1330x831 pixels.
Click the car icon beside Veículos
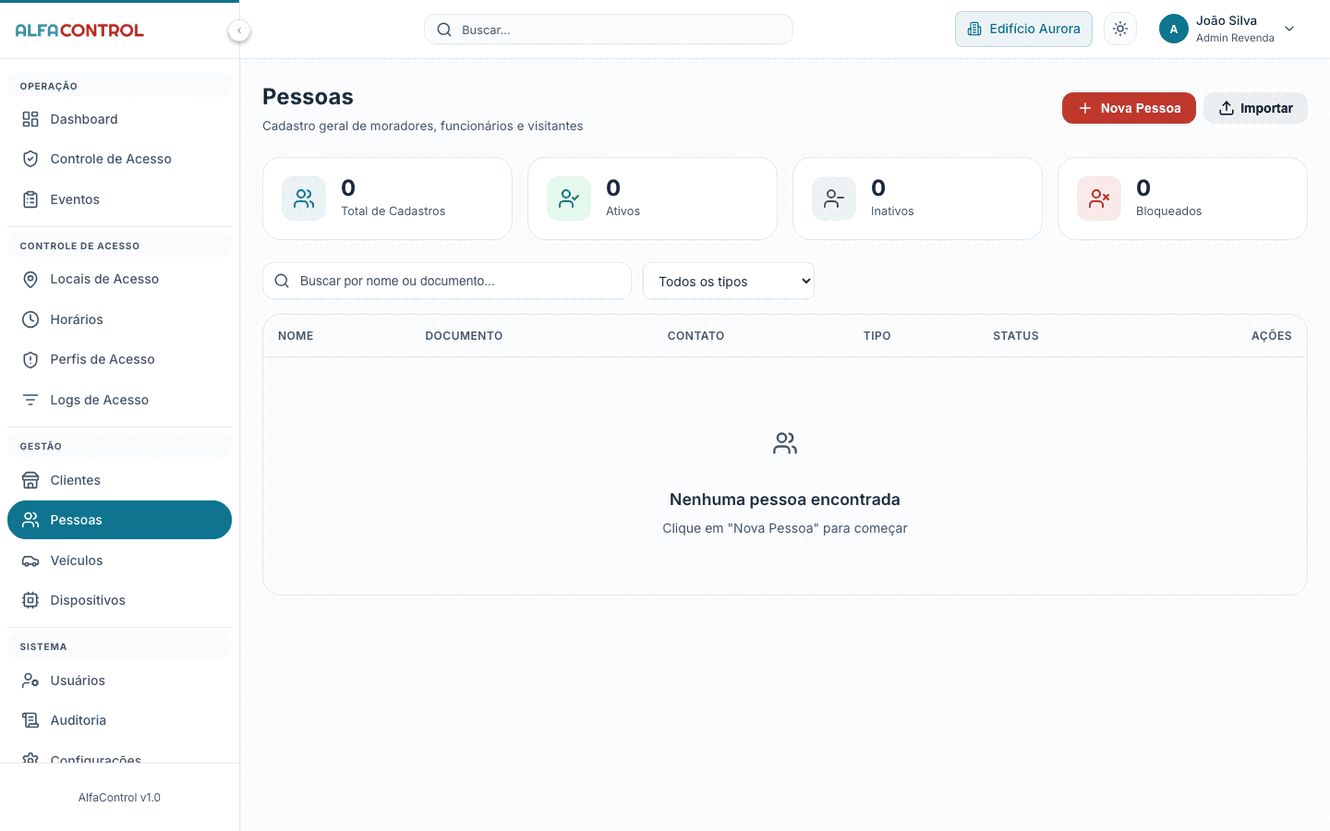(x=31, y=560)
